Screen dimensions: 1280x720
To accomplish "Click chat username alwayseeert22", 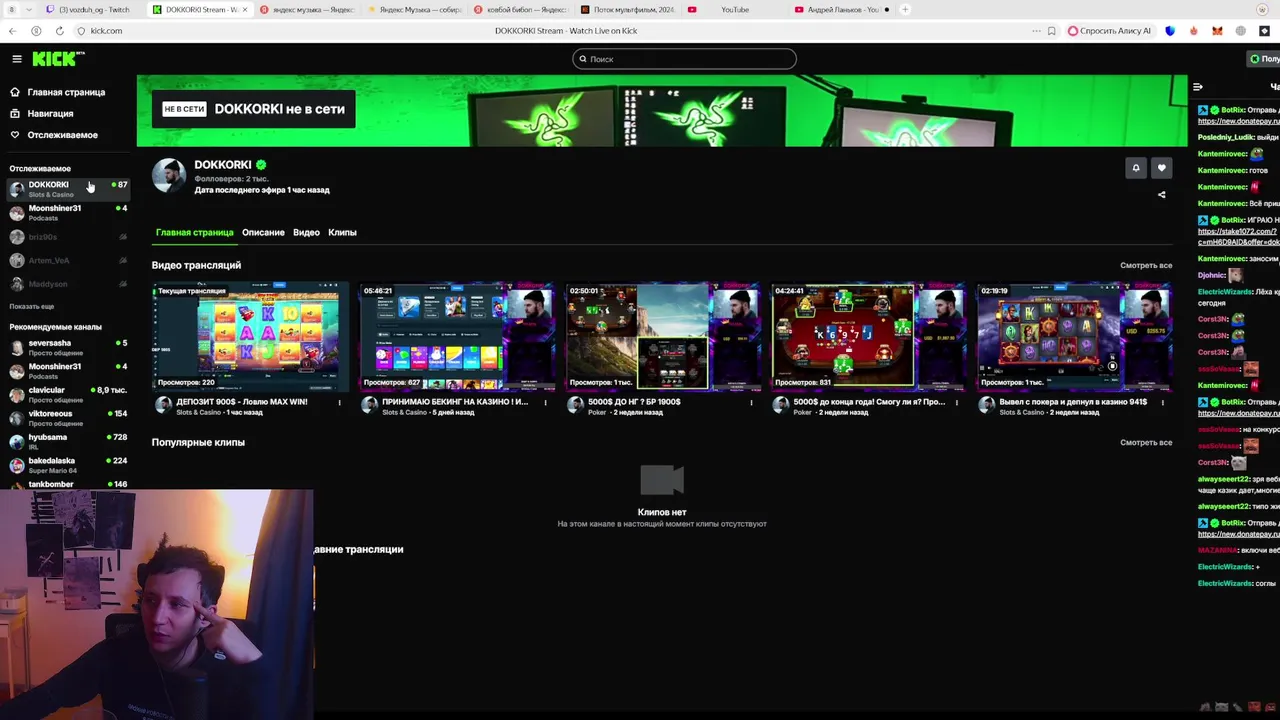I will pyautogui.click(x=1223, y=479).
